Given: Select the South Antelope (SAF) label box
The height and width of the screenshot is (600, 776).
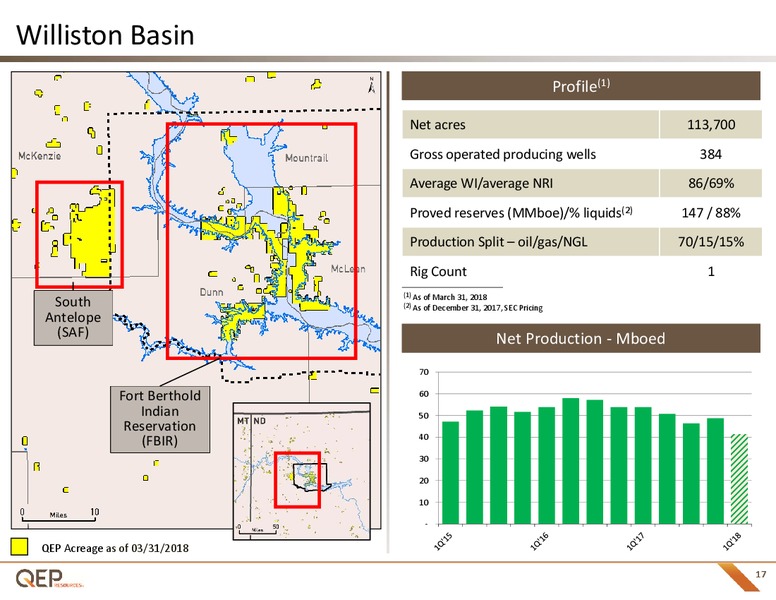Looking at the screenshot, I should tap(73, 317).
